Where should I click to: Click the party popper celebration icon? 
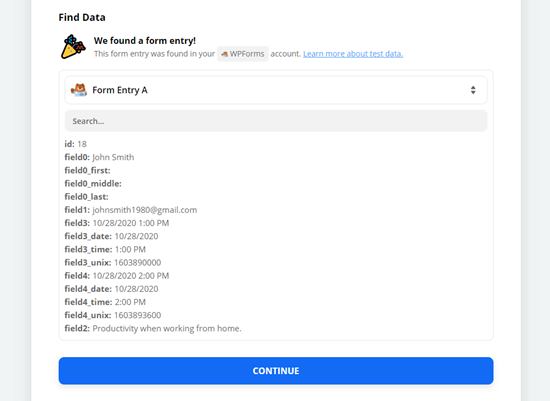click(73, 47)
